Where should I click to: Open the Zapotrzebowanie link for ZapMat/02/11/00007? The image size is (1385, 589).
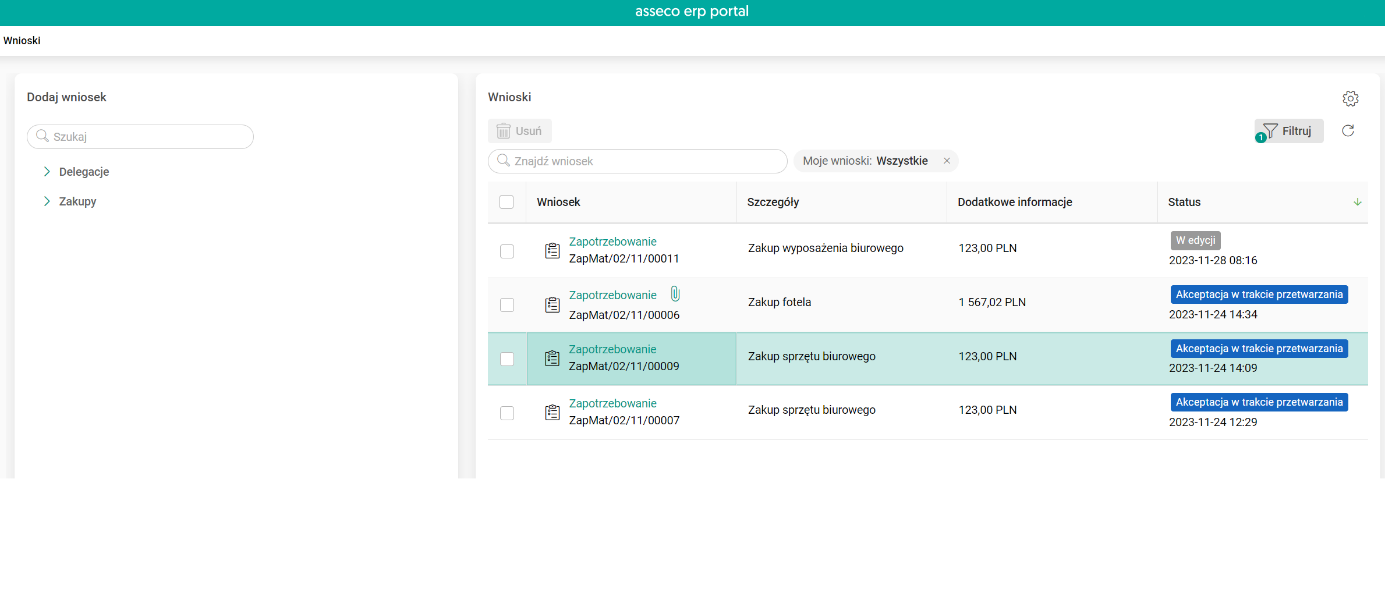(612, 403)
